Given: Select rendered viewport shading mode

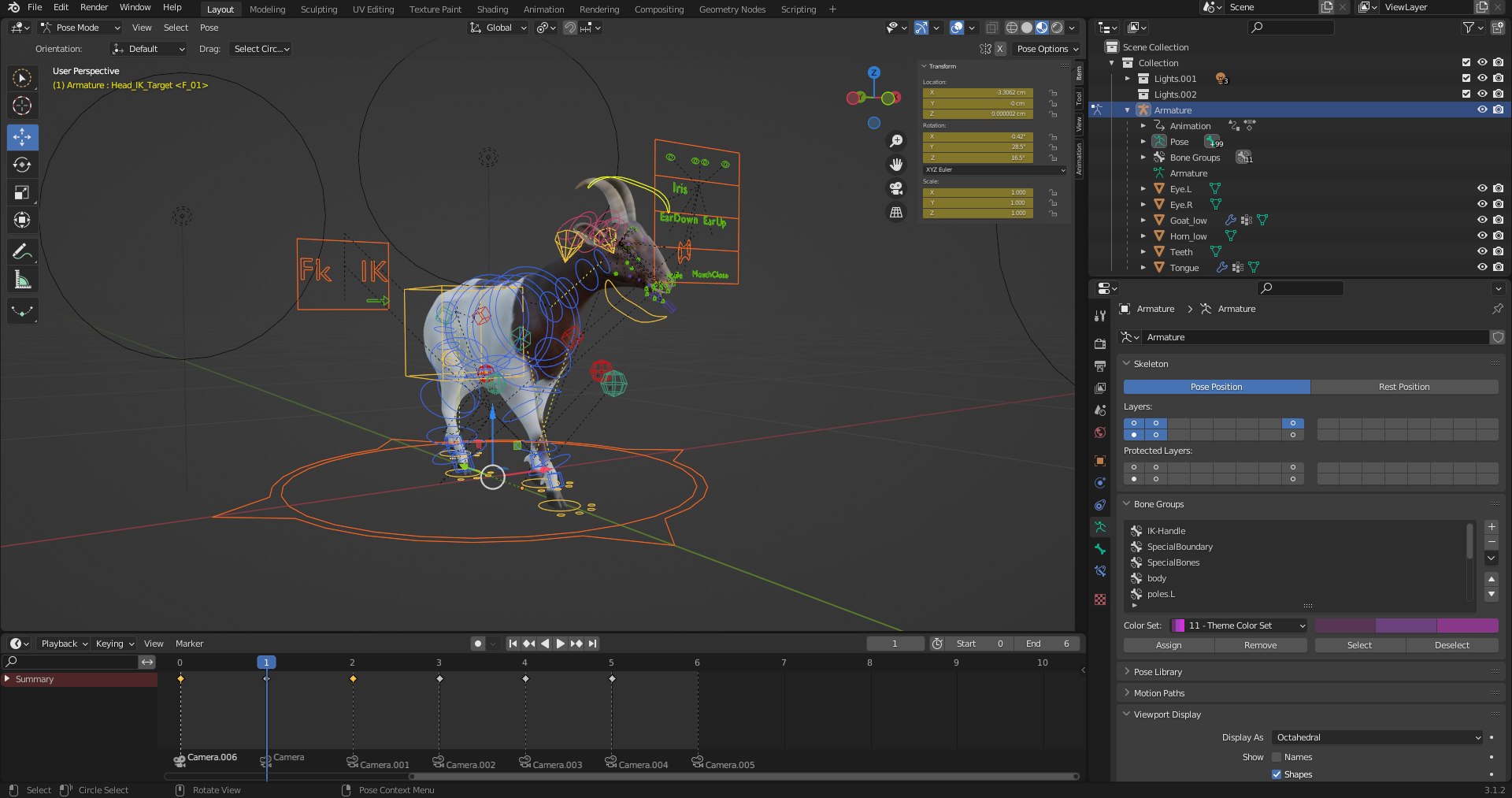Looking at the screenshot, I should [1057, 28].
